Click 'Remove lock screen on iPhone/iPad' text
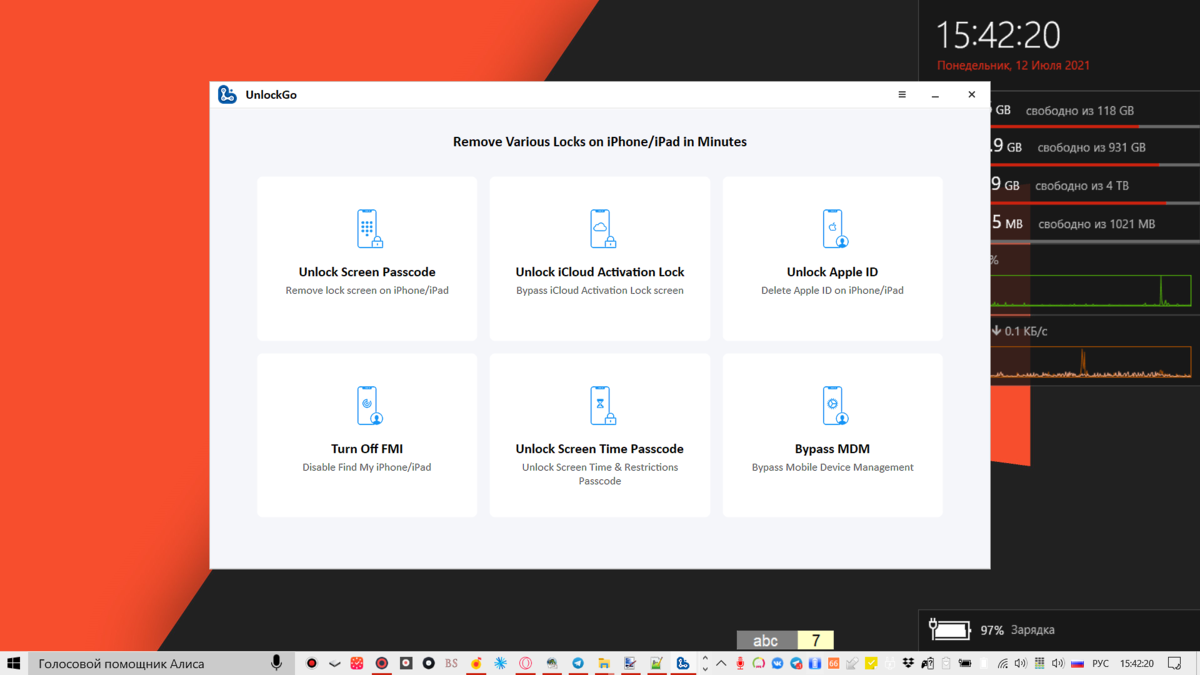1200x675 pixels. tap(367, 291)
